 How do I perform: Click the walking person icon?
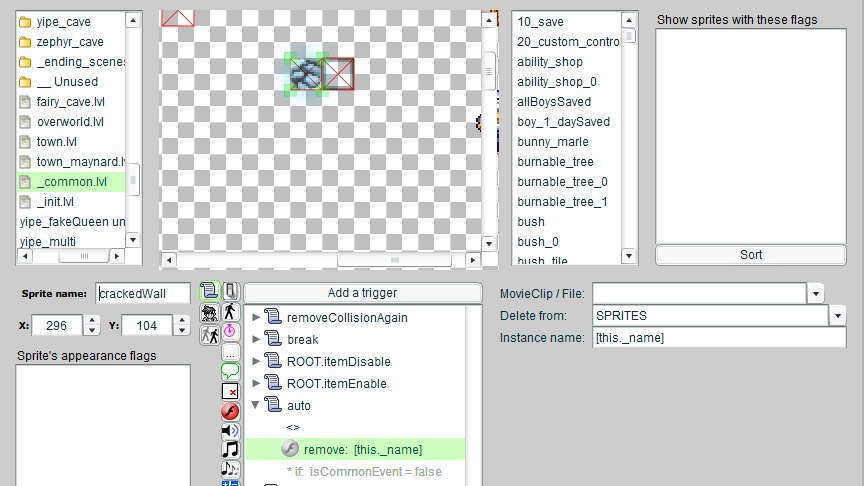(x=230, y=311)
